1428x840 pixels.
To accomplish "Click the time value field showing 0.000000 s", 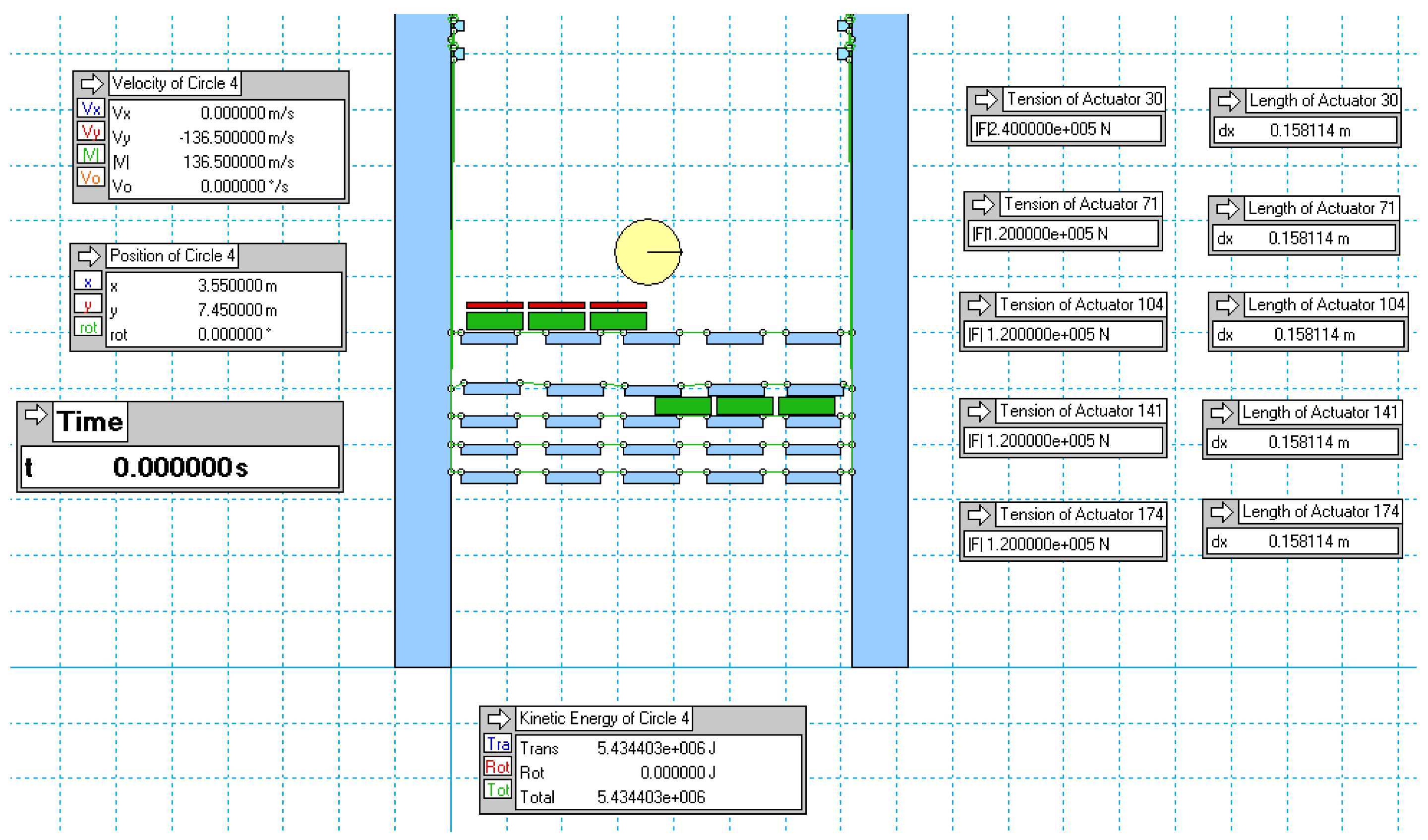I will click(180, 468).
